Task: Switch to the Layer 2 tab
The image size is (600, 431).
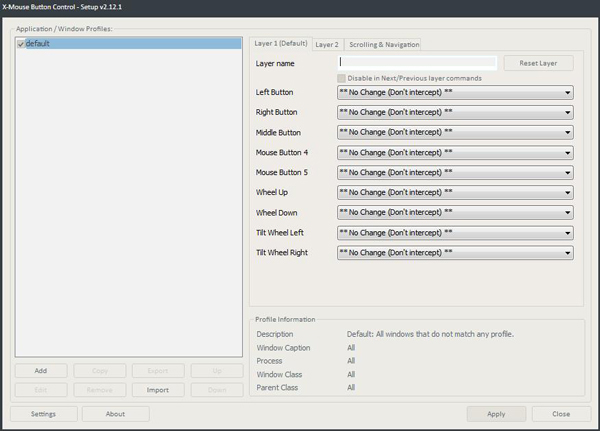Action: (327, 45)
